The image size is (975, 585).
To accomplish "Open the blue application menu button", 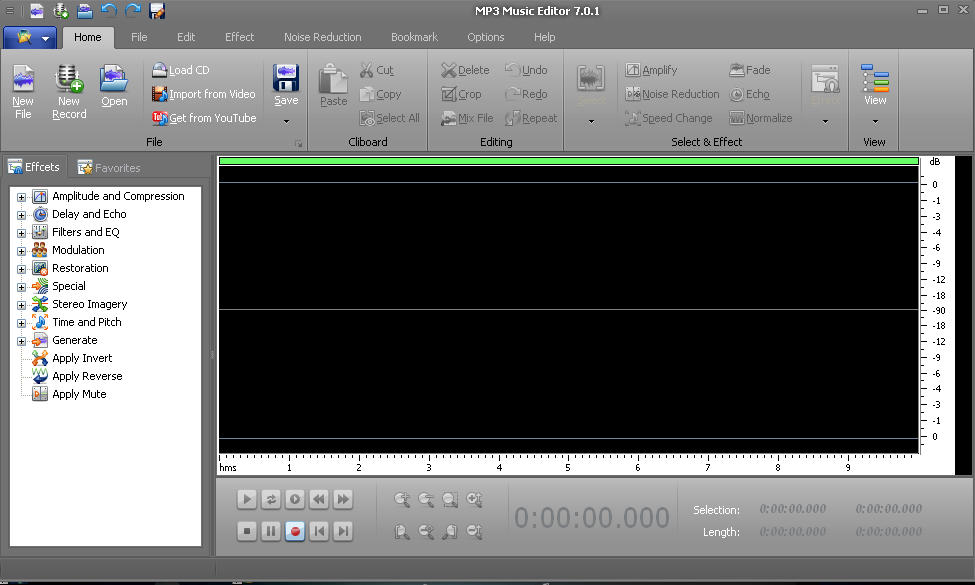I will (x=30, y=38).
